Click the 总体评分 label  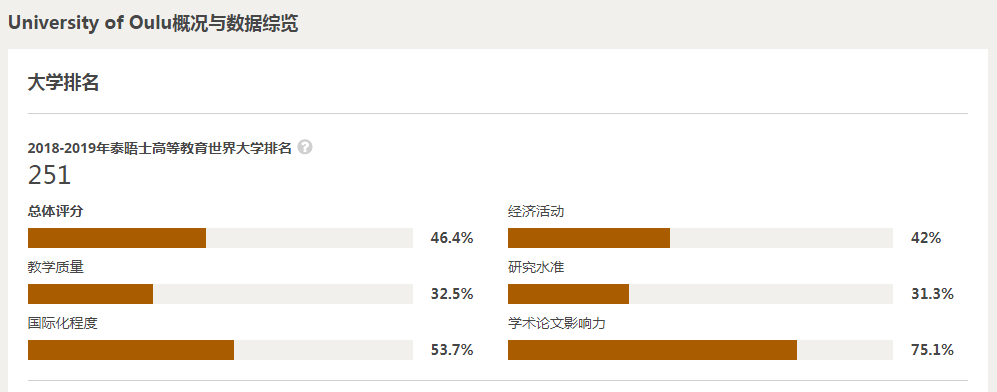coord(55,212)
